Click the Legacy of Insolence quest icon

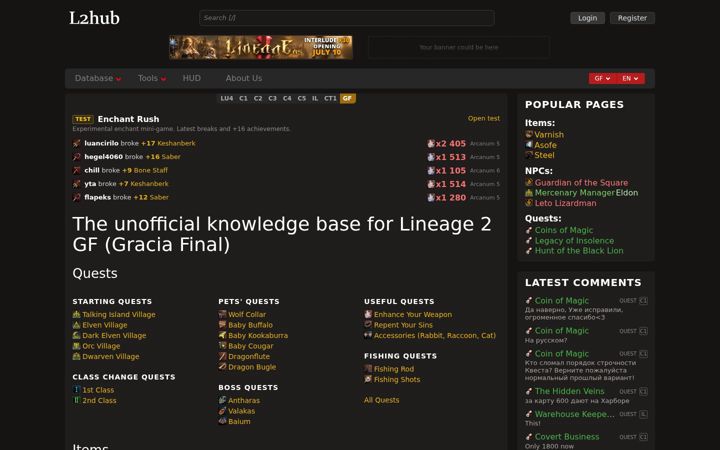(x=529, y=240)
